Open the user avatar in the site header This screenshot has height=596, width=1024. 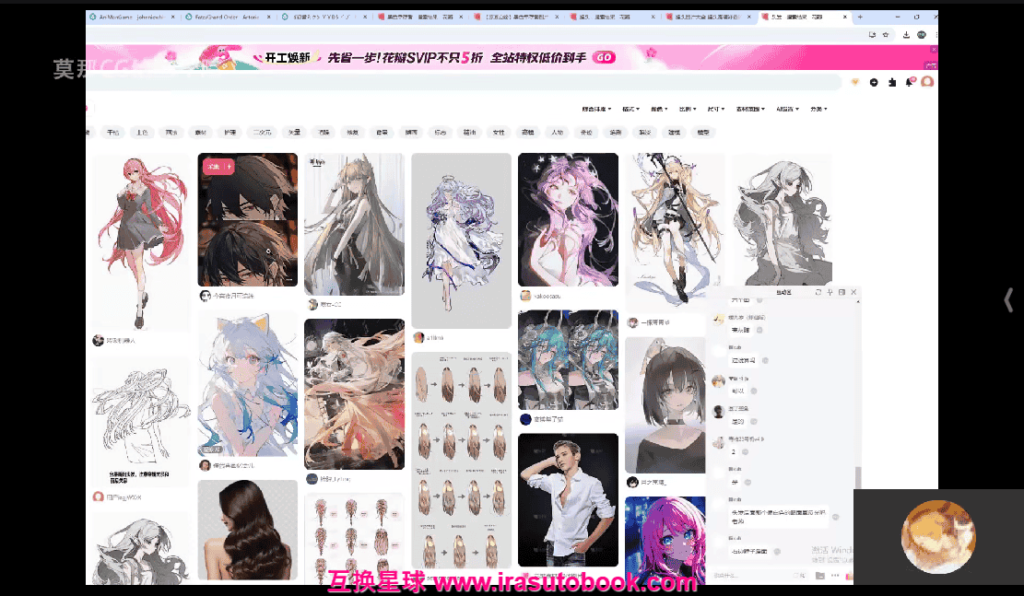[x=927, y=82]
